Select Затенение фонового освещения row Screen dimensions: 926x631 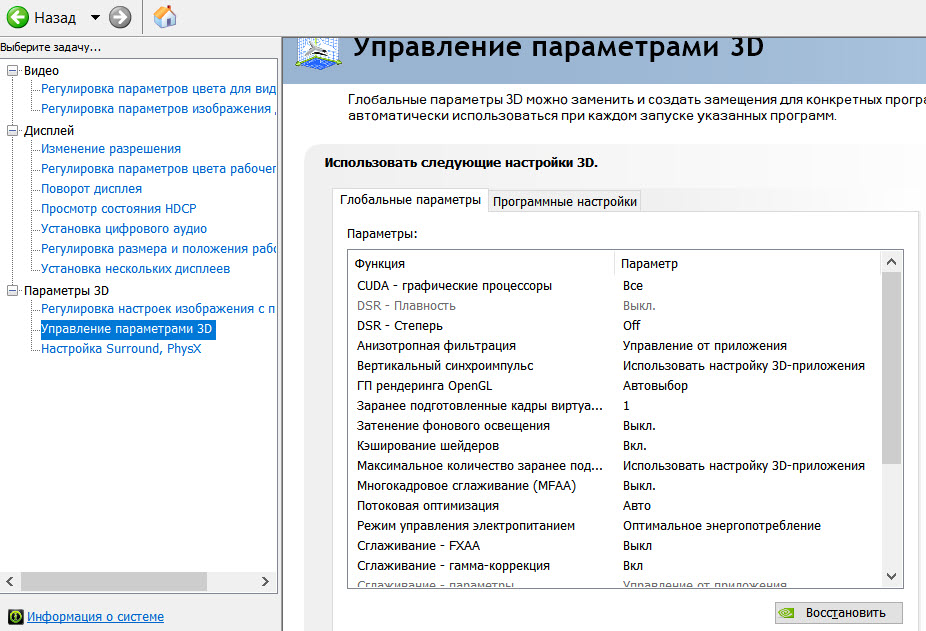point(615,426)
